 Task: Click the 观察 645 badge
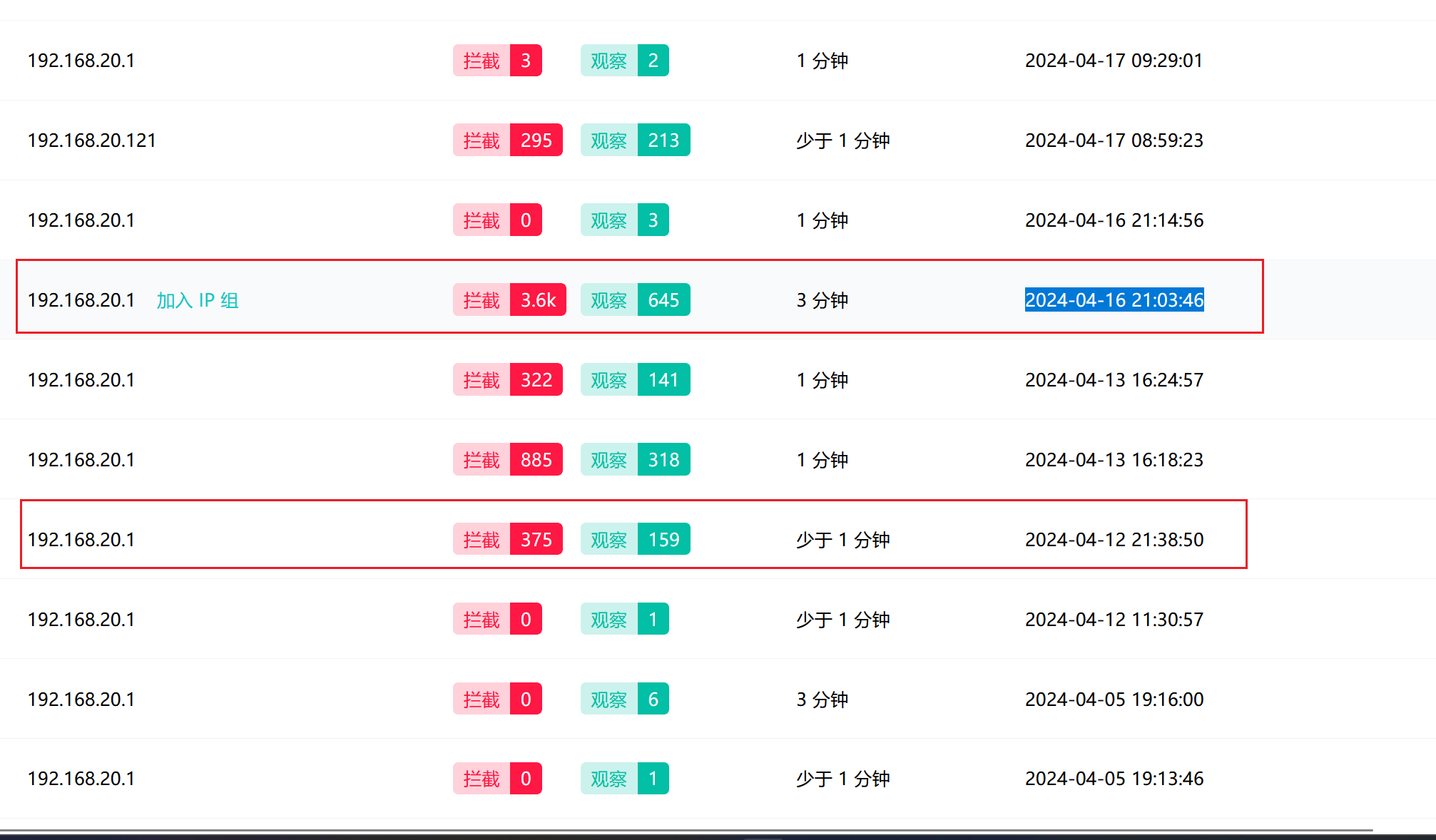click(x=635, y=300)
